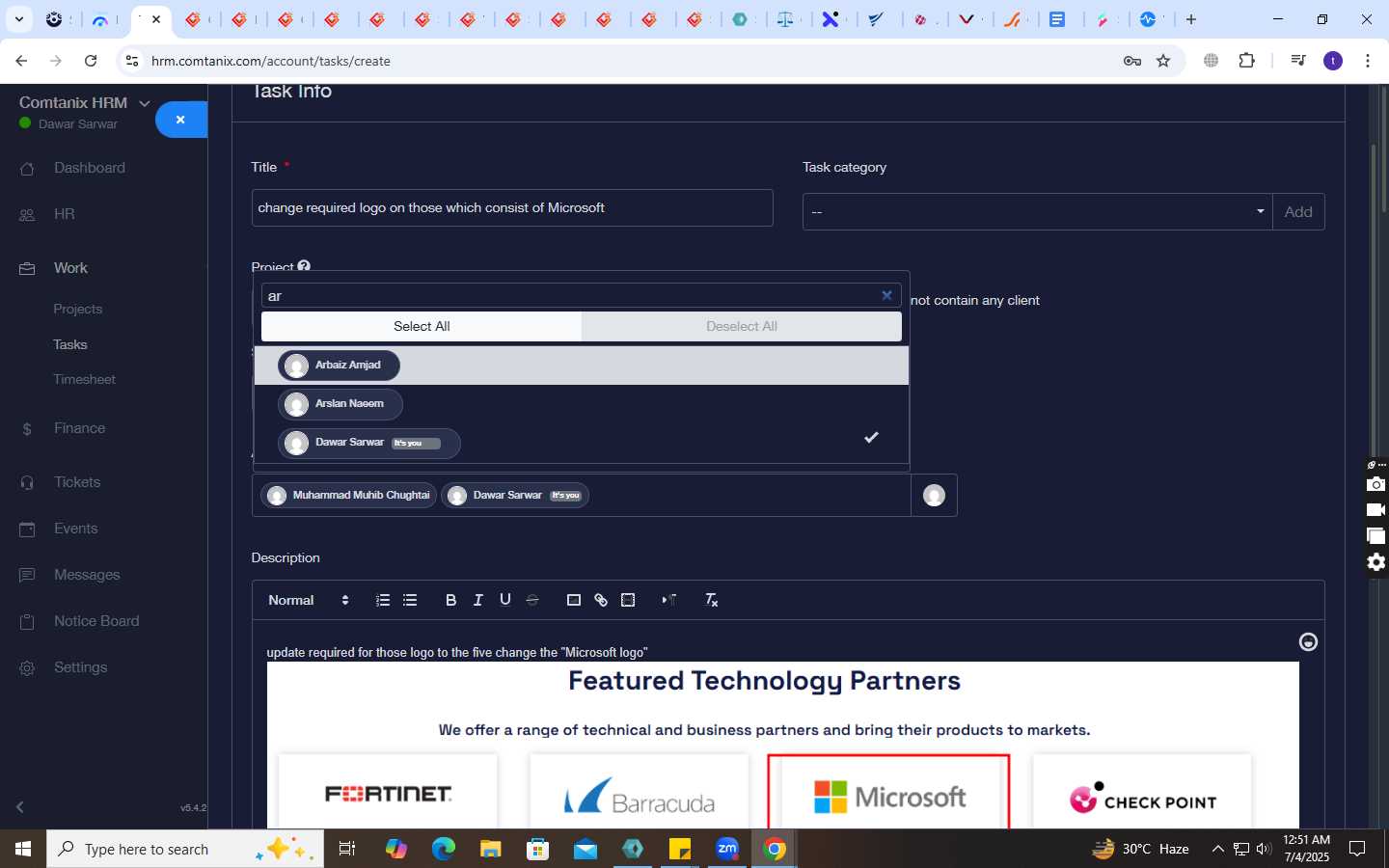Open Chrome Extensions puzzle icon
Screen dimensions: 1389x868
(x=1246, y=61)
